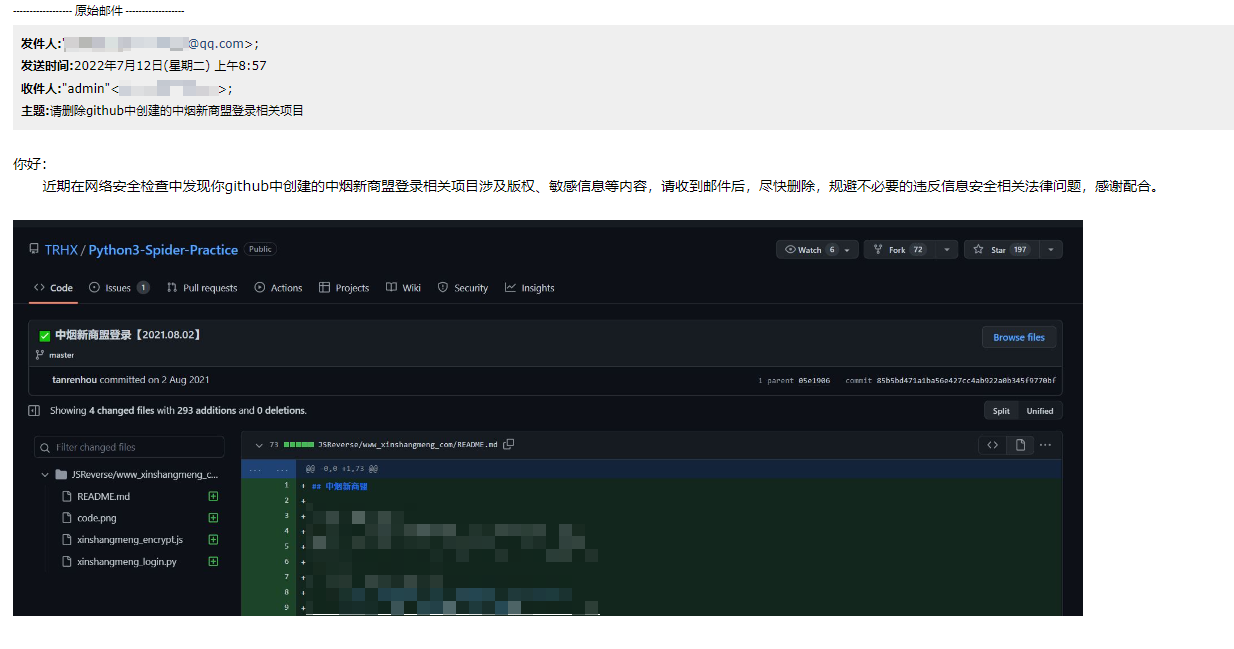The image size is (1234, 649).
Task: Click the green added badge for README.md
Action: click(x=213, y=497)
